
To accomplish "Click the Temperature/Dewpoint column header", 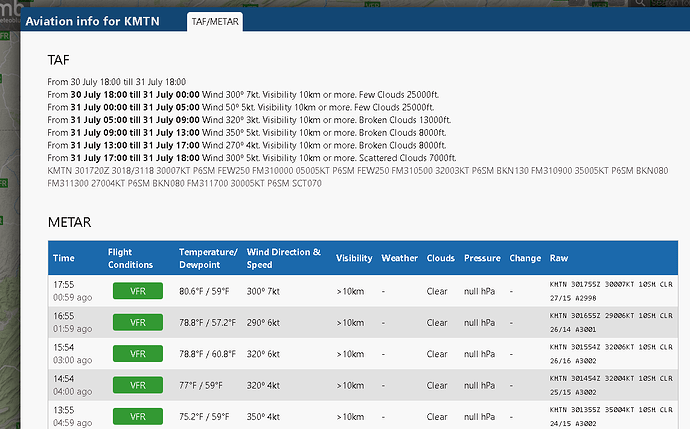I will 208,258.
